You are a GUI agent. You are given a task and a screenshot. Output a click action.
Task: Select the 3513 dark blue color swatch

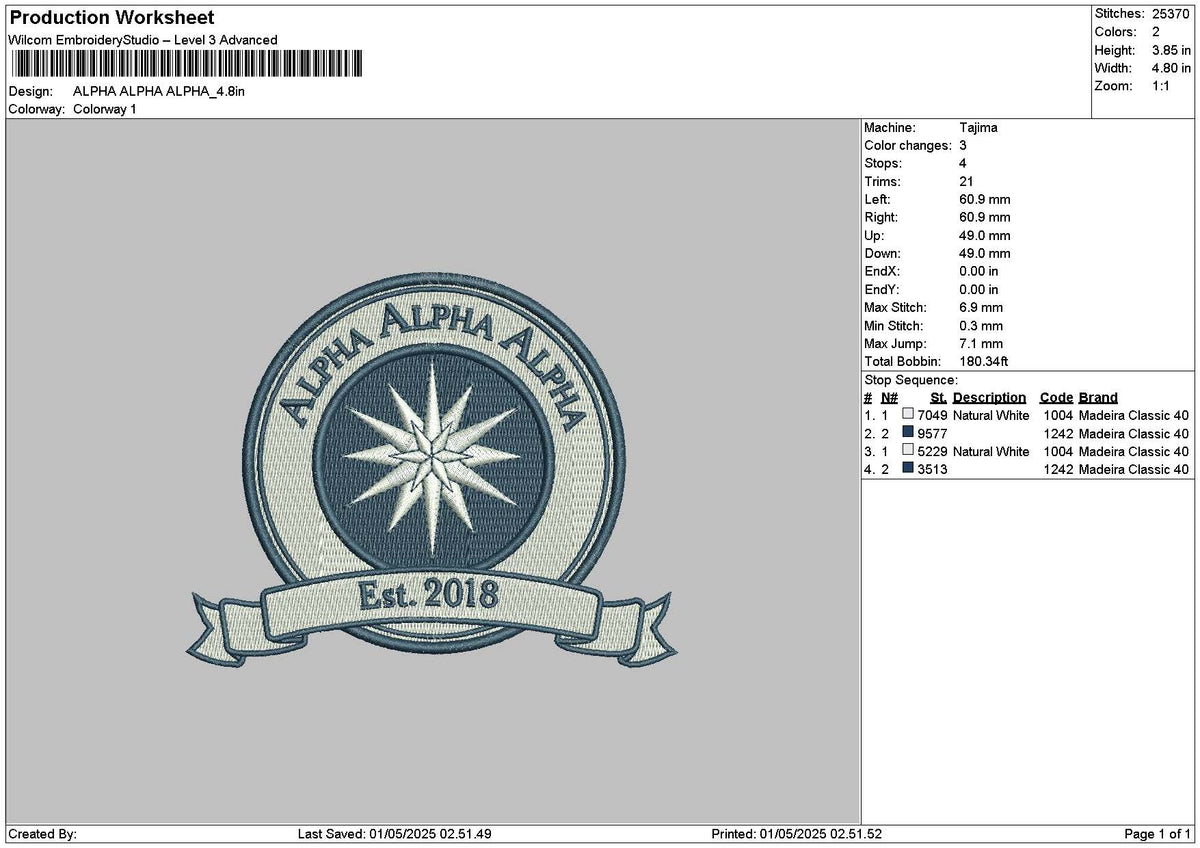pos(908,469)
